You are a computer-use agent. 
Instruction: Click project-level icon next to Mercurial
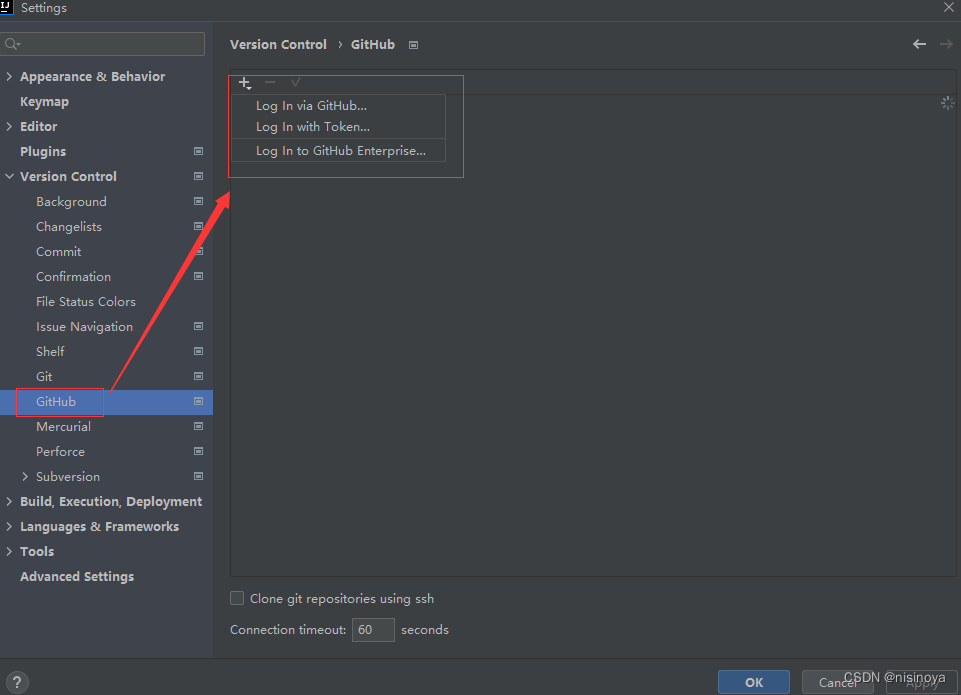coord(199,426)
